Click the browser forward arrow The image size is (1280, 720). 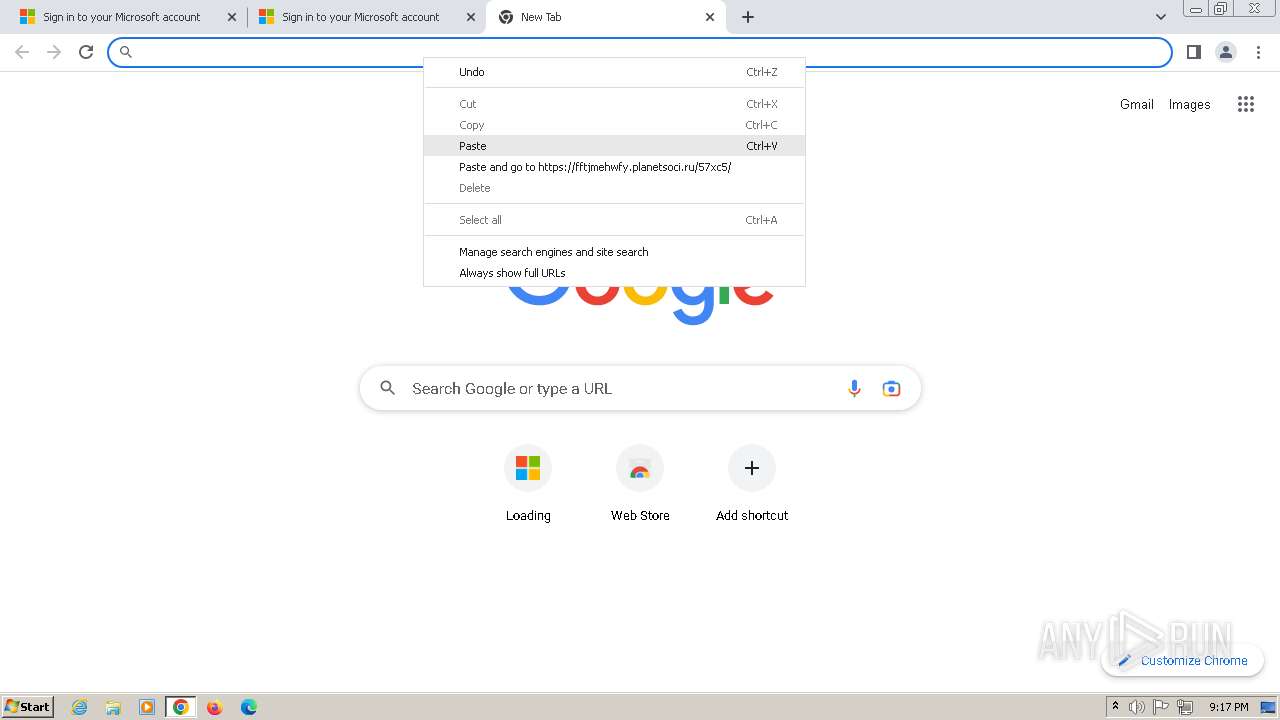coord(54,52)
